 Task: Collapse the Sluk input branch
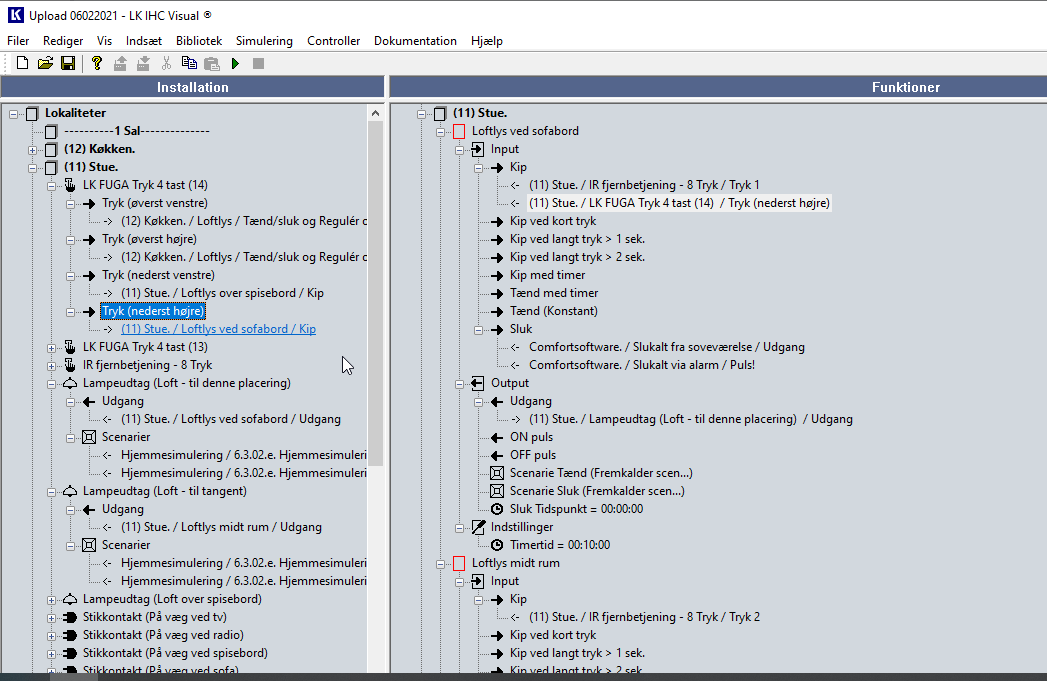[479, 329]
